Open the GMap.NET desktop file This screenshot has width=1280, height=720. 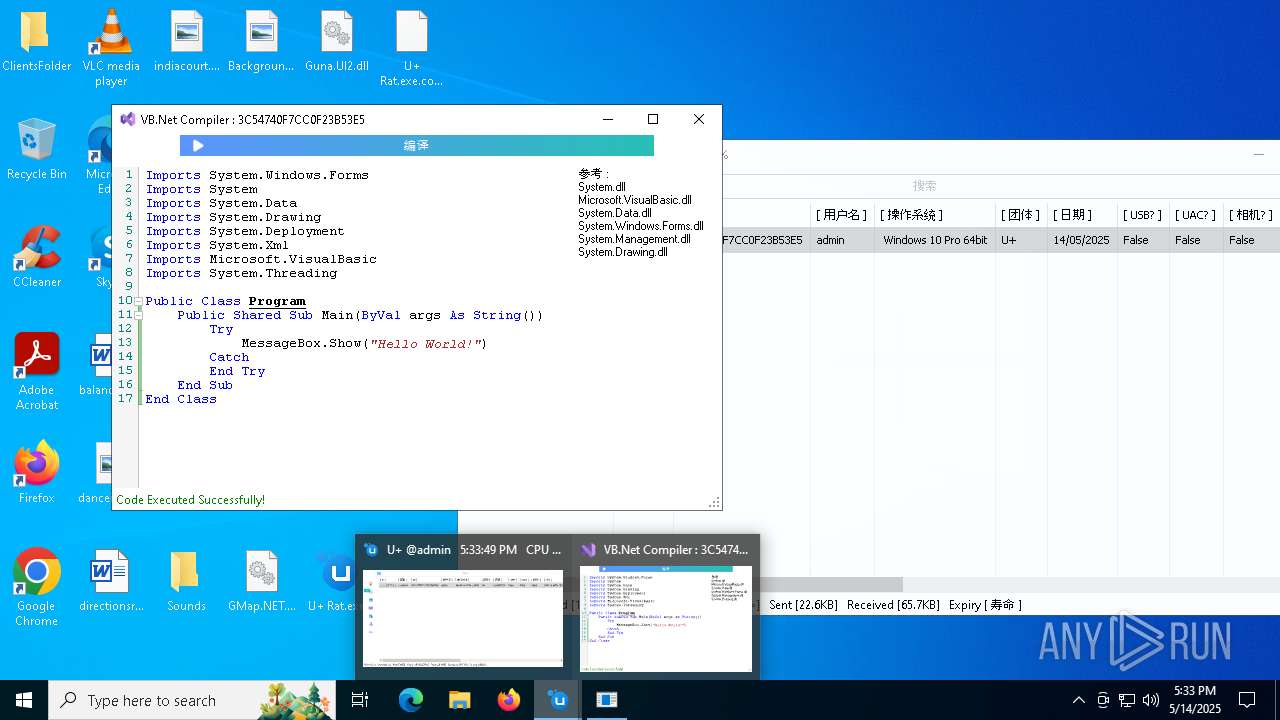pos(261,581)
